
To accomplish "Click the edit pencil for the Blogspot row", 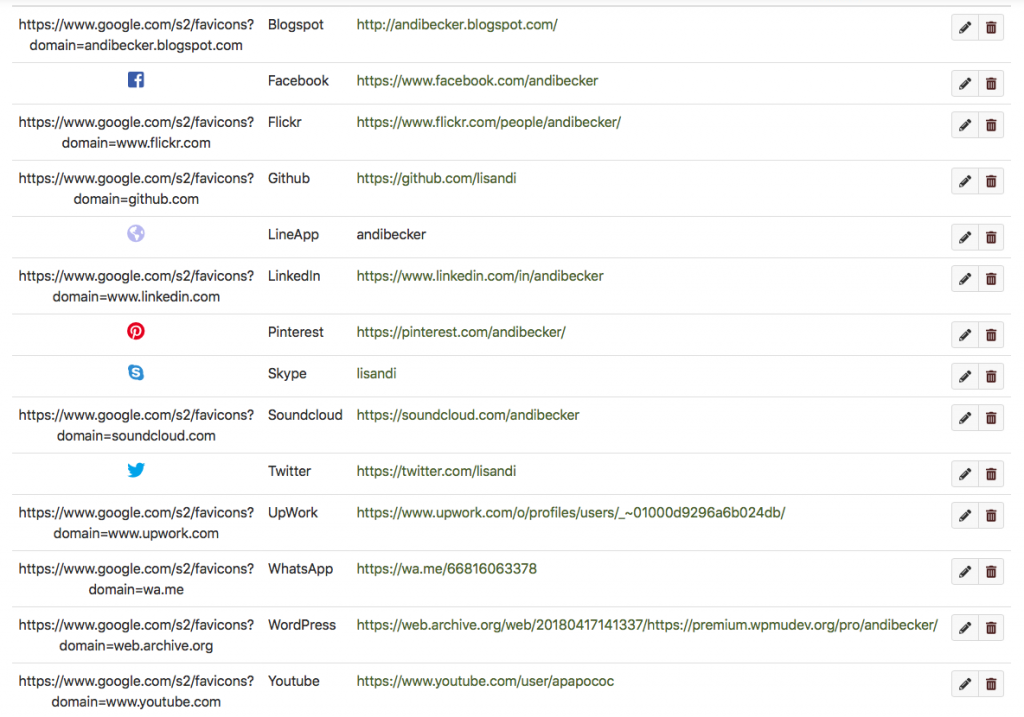I will (x=964, y=28).
